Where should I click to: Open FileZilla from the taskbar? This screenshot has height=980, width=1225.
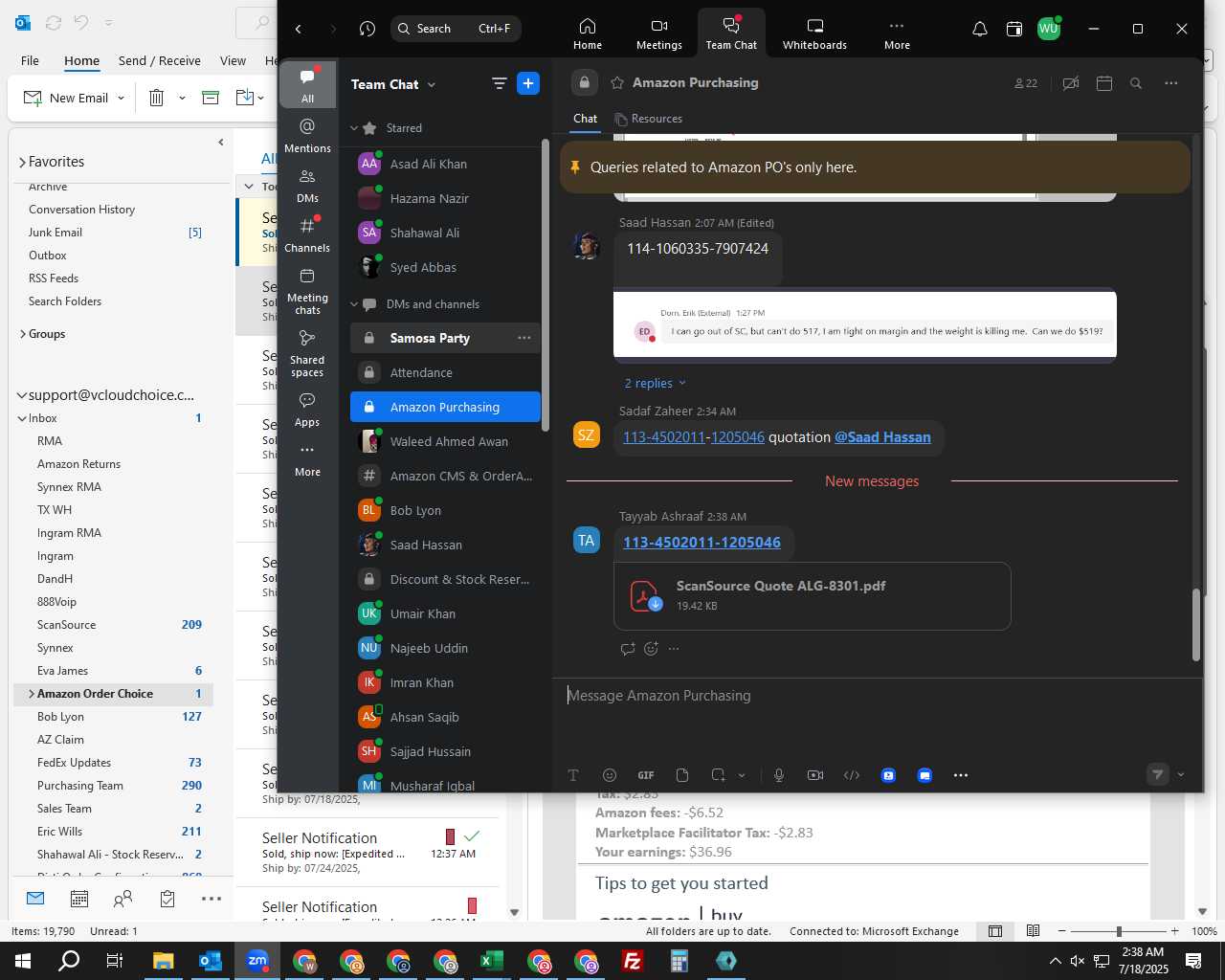(633, 961)
